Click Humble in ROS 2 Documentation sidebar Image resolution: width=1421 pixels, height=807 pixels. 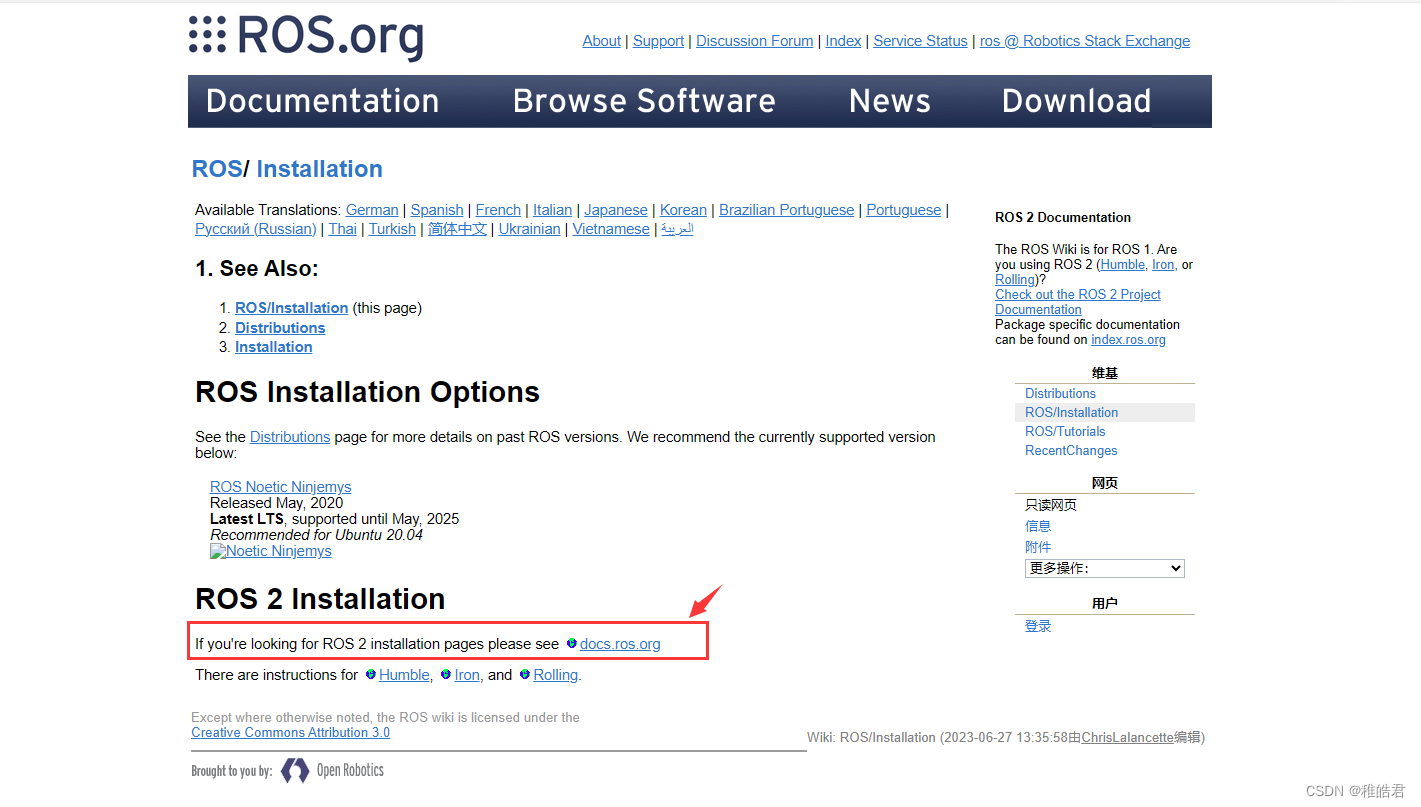[1123, 265]
